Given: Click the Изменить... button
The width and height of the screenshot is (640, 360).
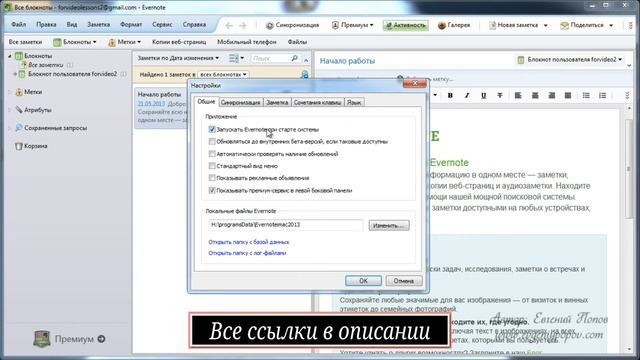Looking at the screenshot, I should [389, 225].
